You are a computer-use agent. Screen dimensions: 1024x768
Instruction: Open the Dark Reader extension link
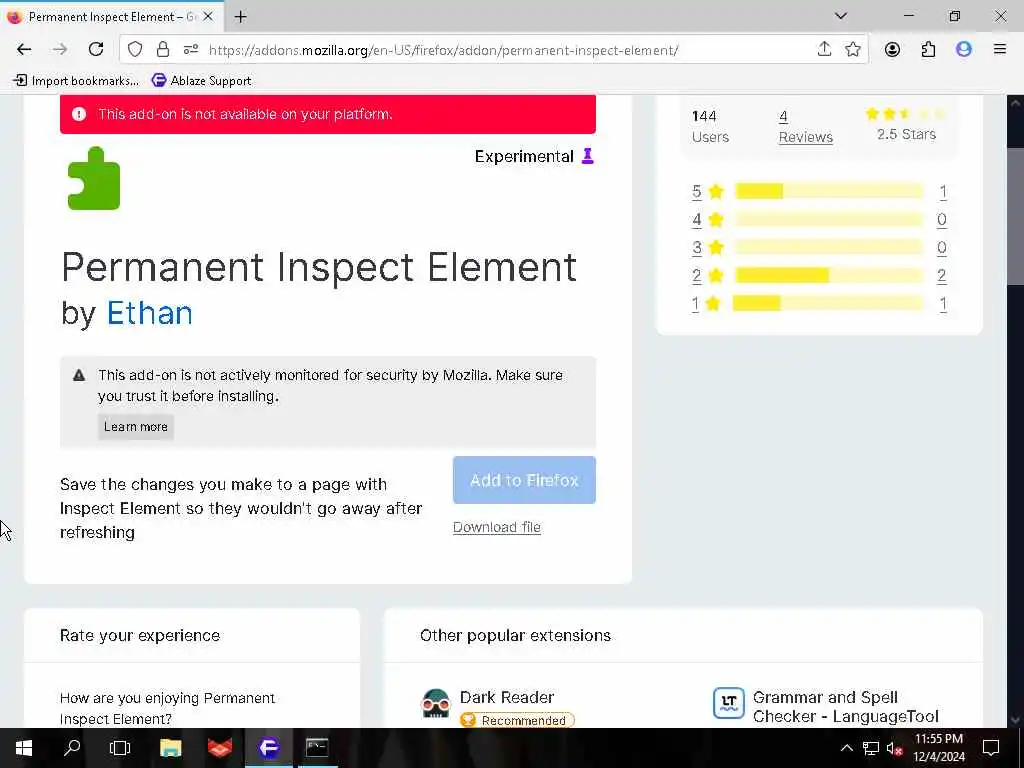507,697
